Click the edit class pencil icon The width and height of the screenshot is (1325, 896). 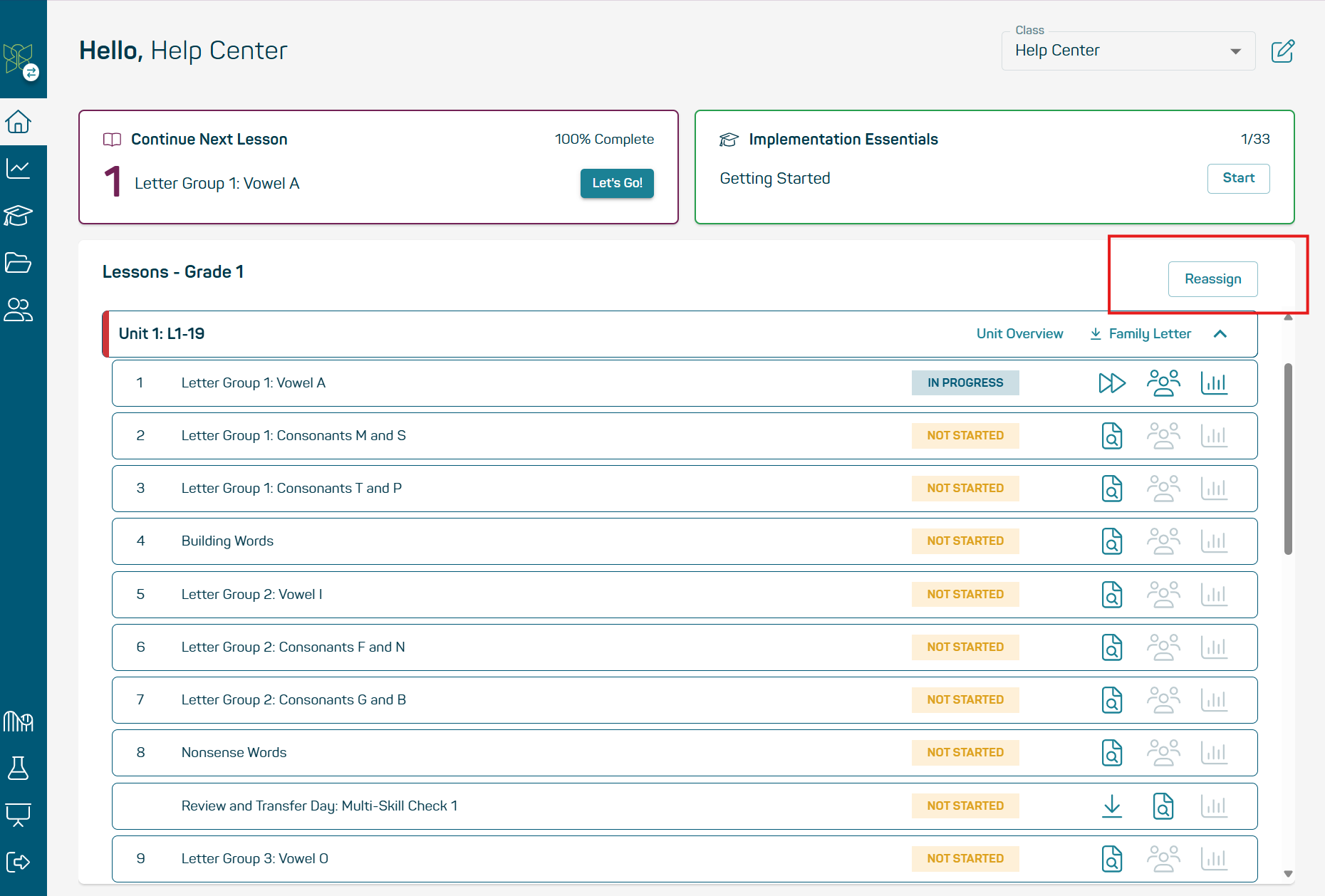(1282, 51)
